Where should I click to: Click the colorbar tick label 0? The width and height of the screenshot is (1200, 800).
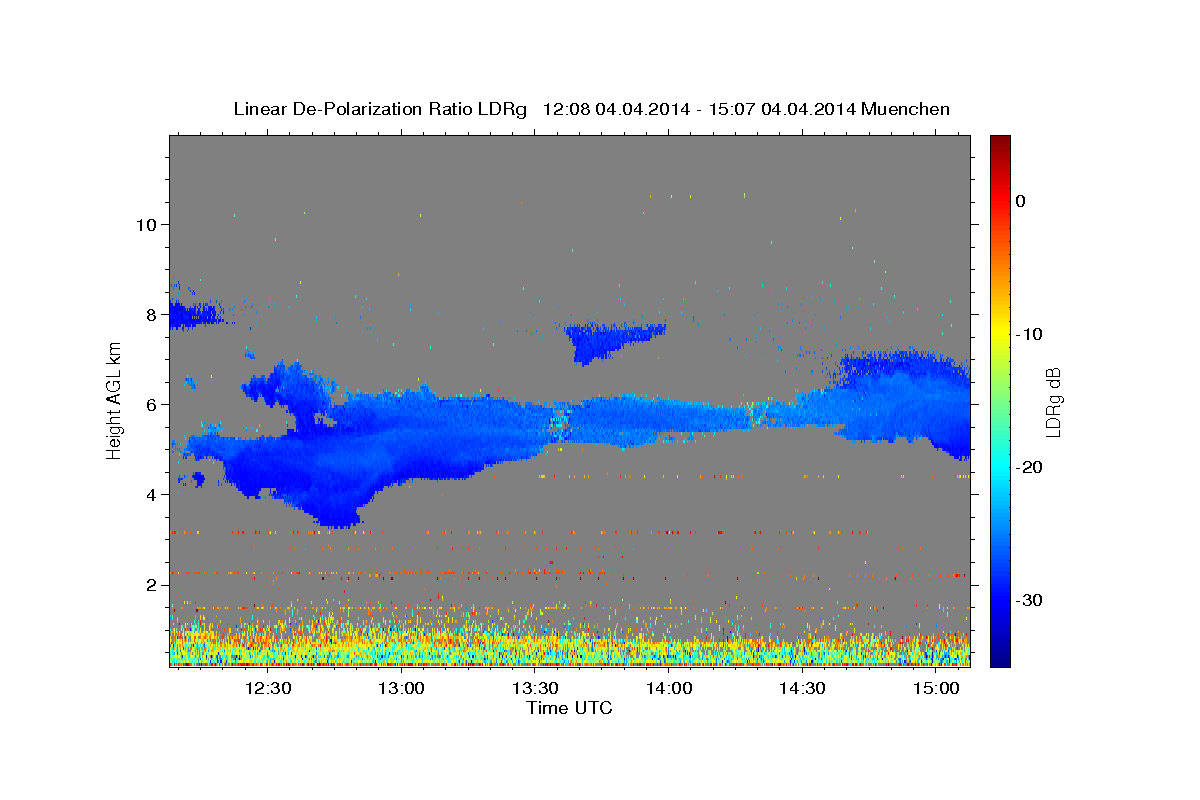point(1020,200)
